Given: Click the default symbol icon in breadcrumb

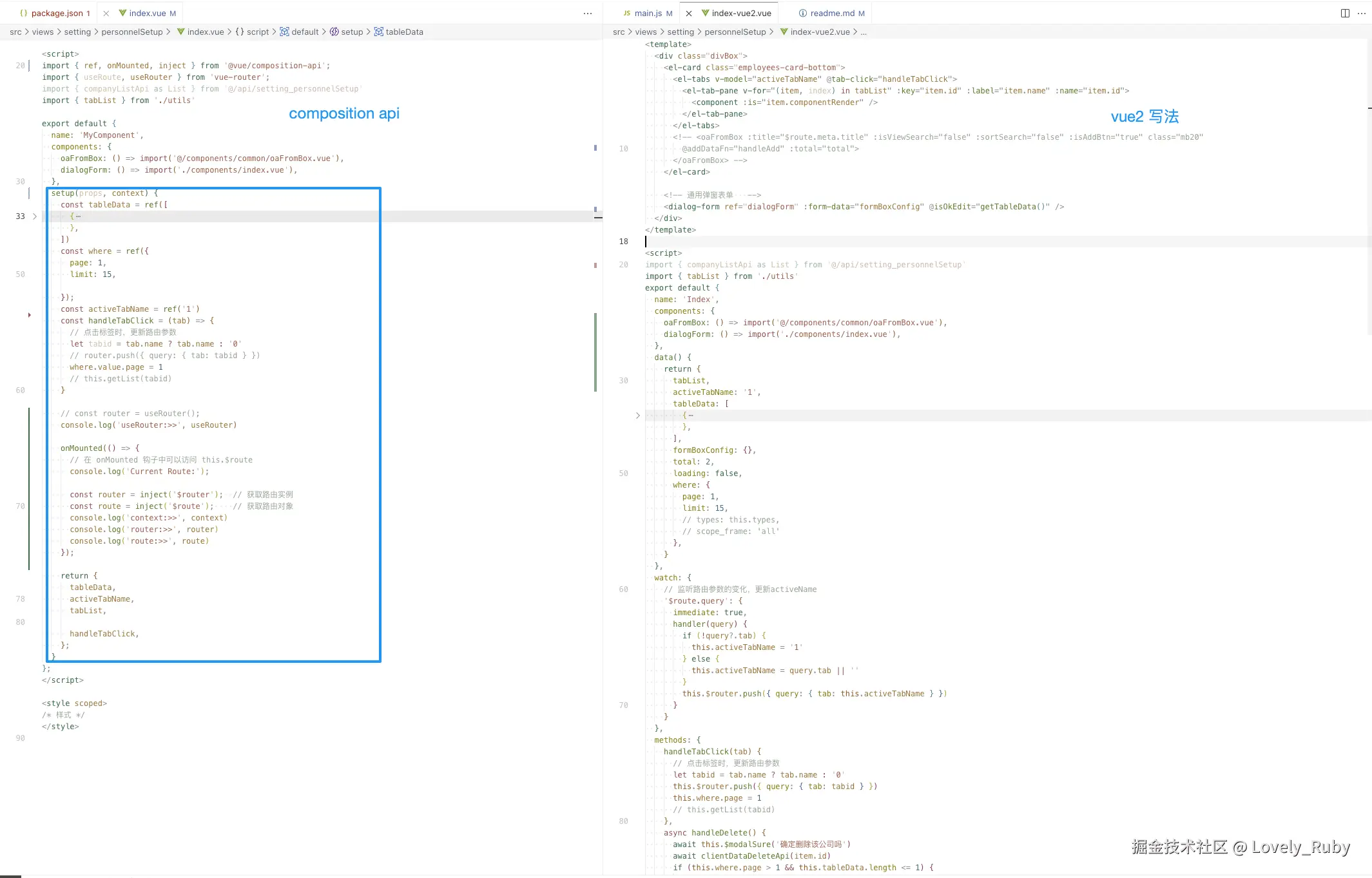Looking at the screenshot, I should point(284,32).
